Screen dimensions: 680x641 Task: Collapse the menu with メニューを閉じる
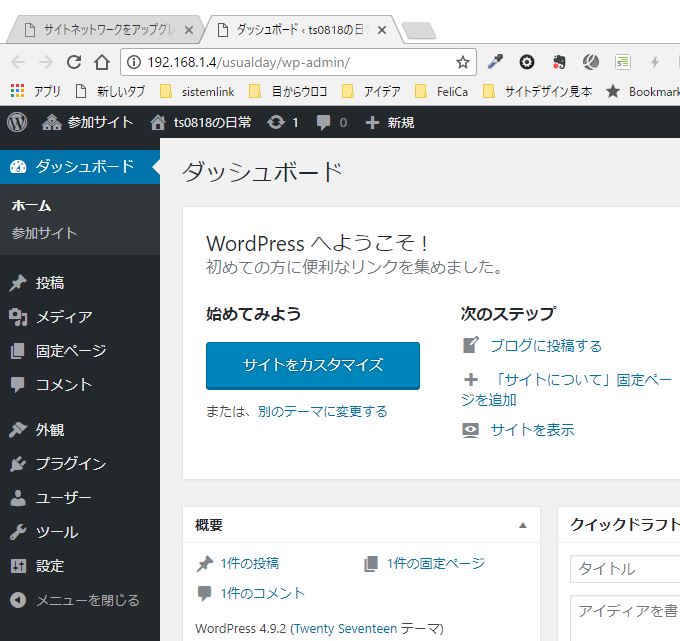(x=75, y=600)
